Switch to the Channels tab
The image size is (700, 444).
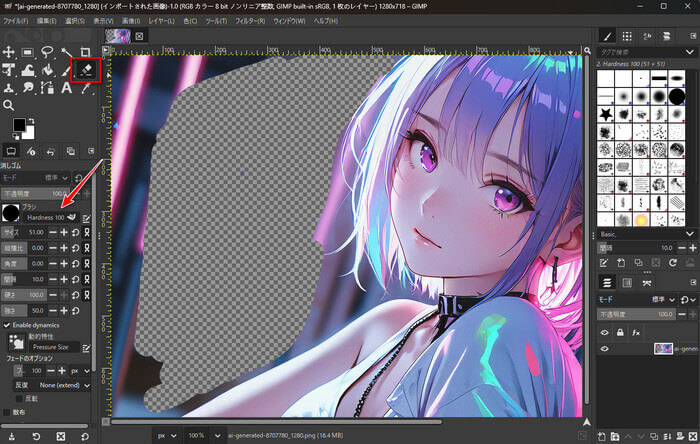coord(627,283)
